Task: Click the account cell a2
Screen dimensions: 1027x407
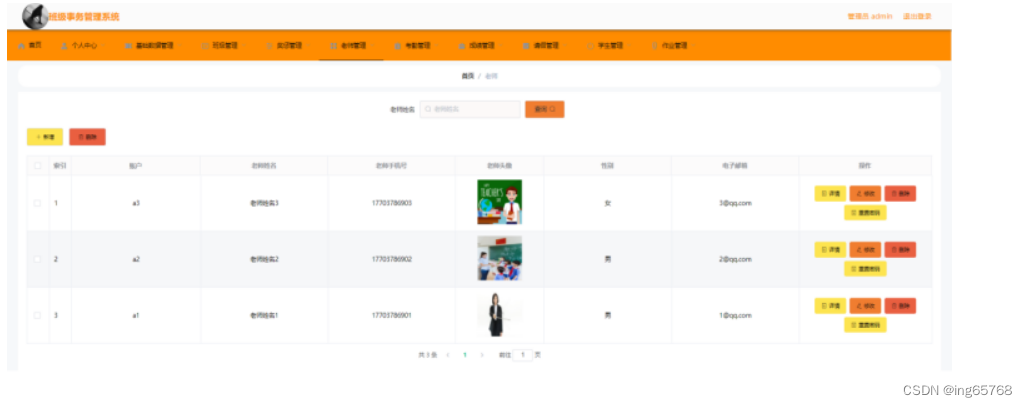Action: [136, 259]
